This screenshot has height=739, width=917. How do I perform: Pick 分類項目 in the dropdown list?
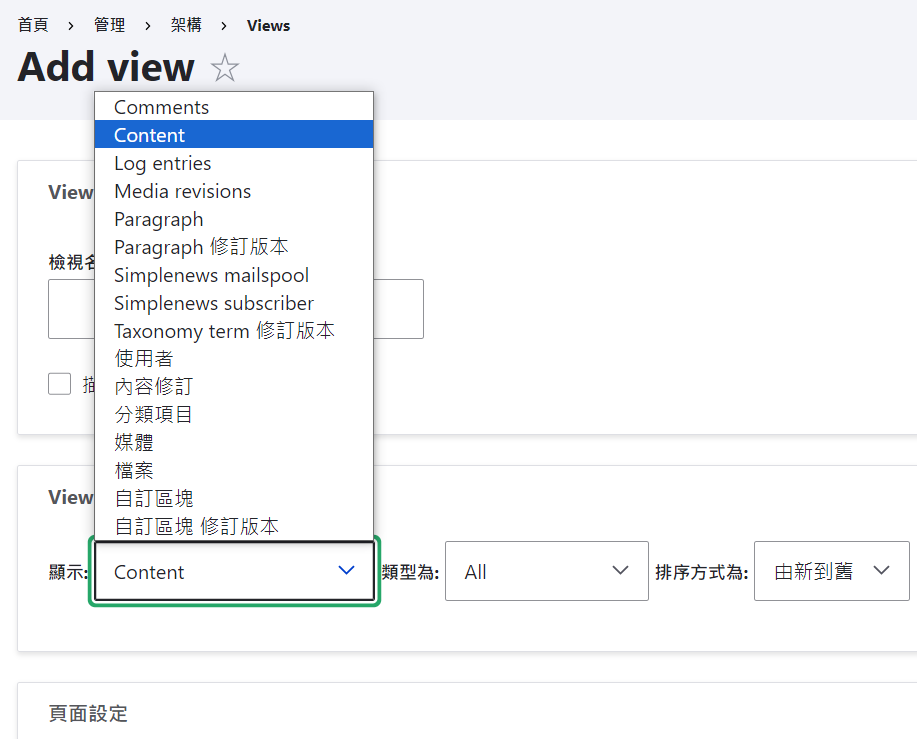[153, 414]
